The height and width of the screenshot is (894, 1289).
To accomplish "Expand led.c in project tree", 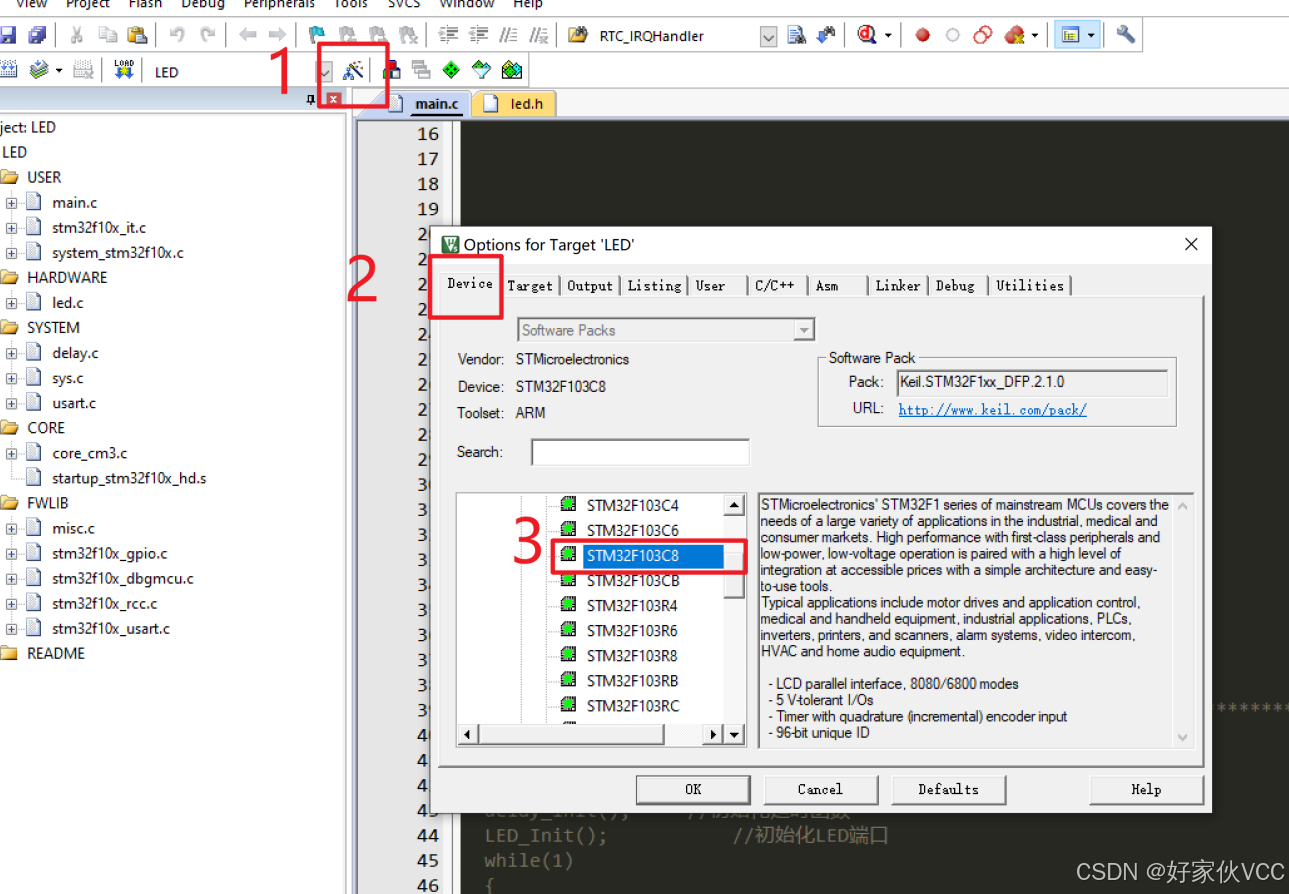I will click(11, 303).
